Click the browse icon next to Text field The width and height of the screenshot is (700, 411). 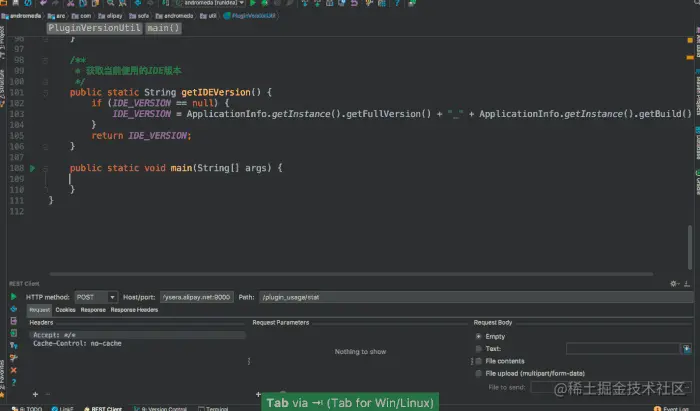point(687,349)
